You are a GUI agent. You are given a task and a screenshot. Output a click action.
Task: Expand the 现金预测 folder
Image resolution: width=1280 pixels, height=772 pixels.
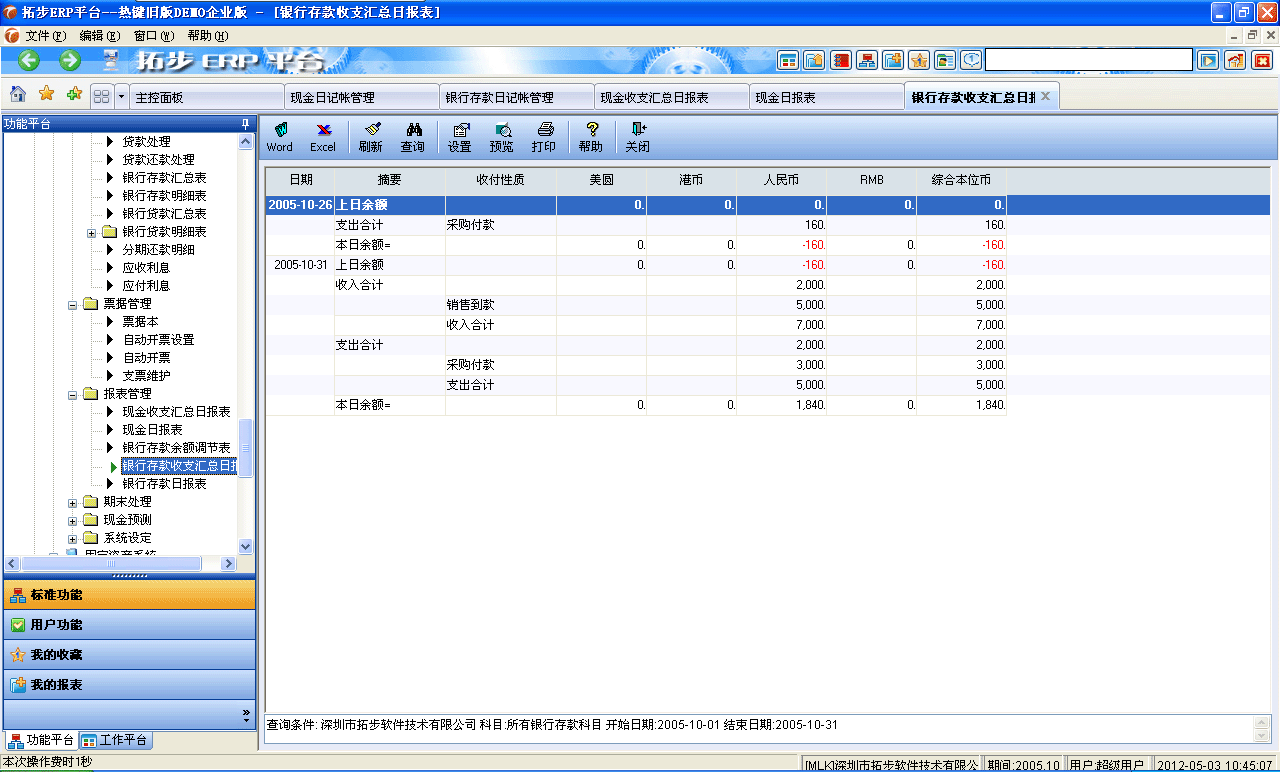tap(72, 520)
